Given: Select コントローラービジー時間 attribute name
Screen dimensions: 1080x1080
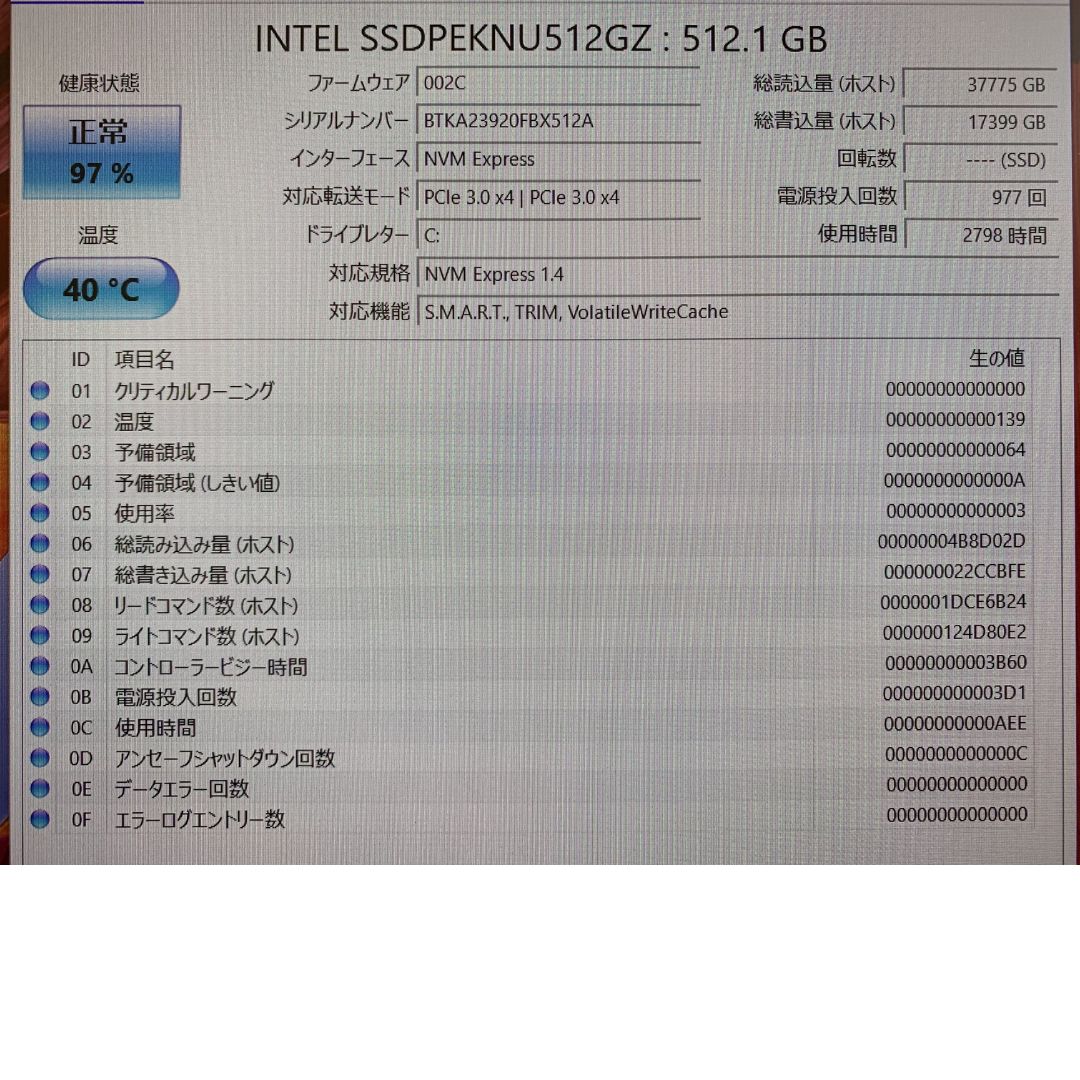Looking at the screenshot, I should point(210,667).
